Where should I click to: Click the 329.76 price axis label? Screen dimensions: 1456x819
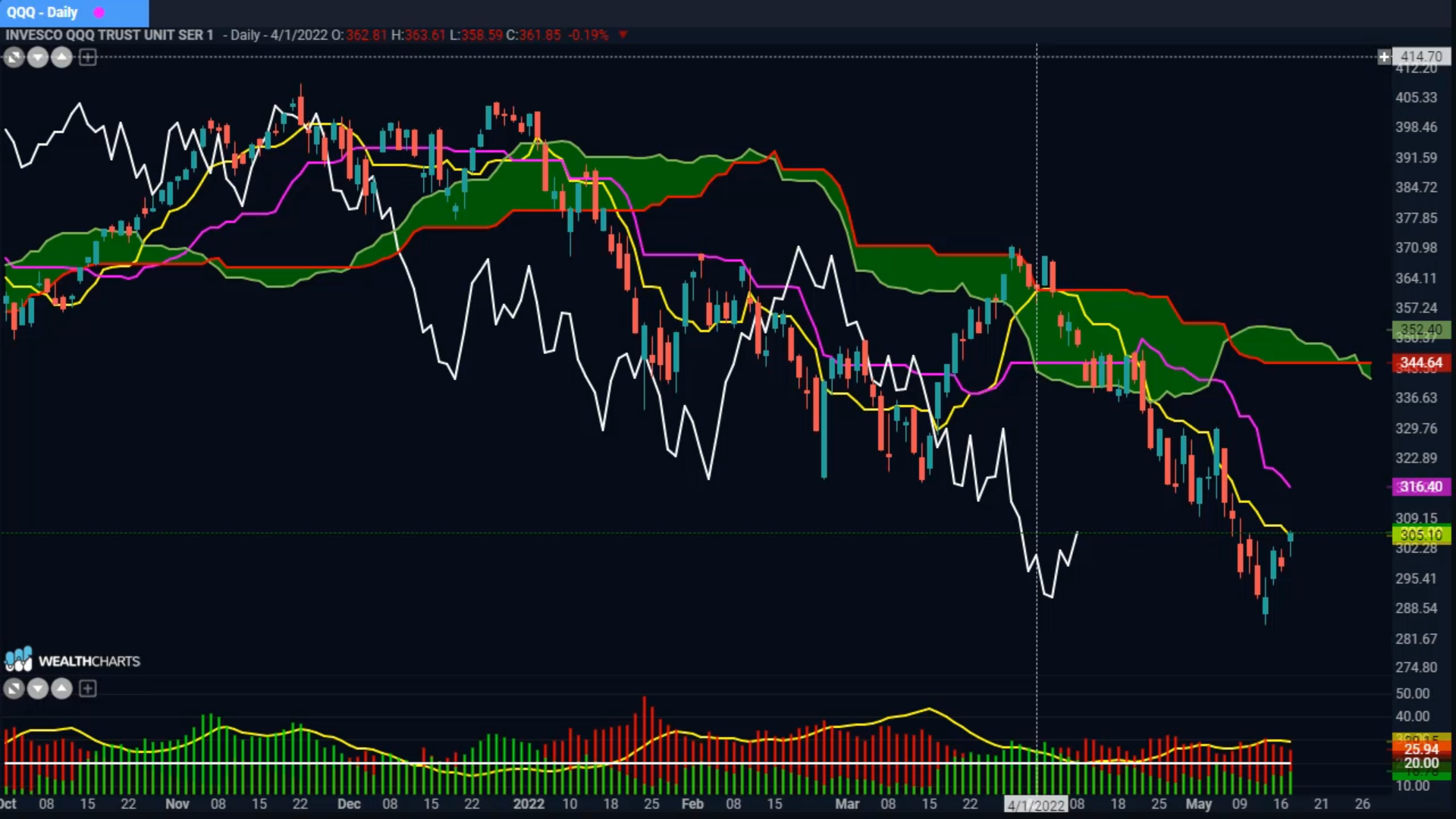[x=1417, y=428]
